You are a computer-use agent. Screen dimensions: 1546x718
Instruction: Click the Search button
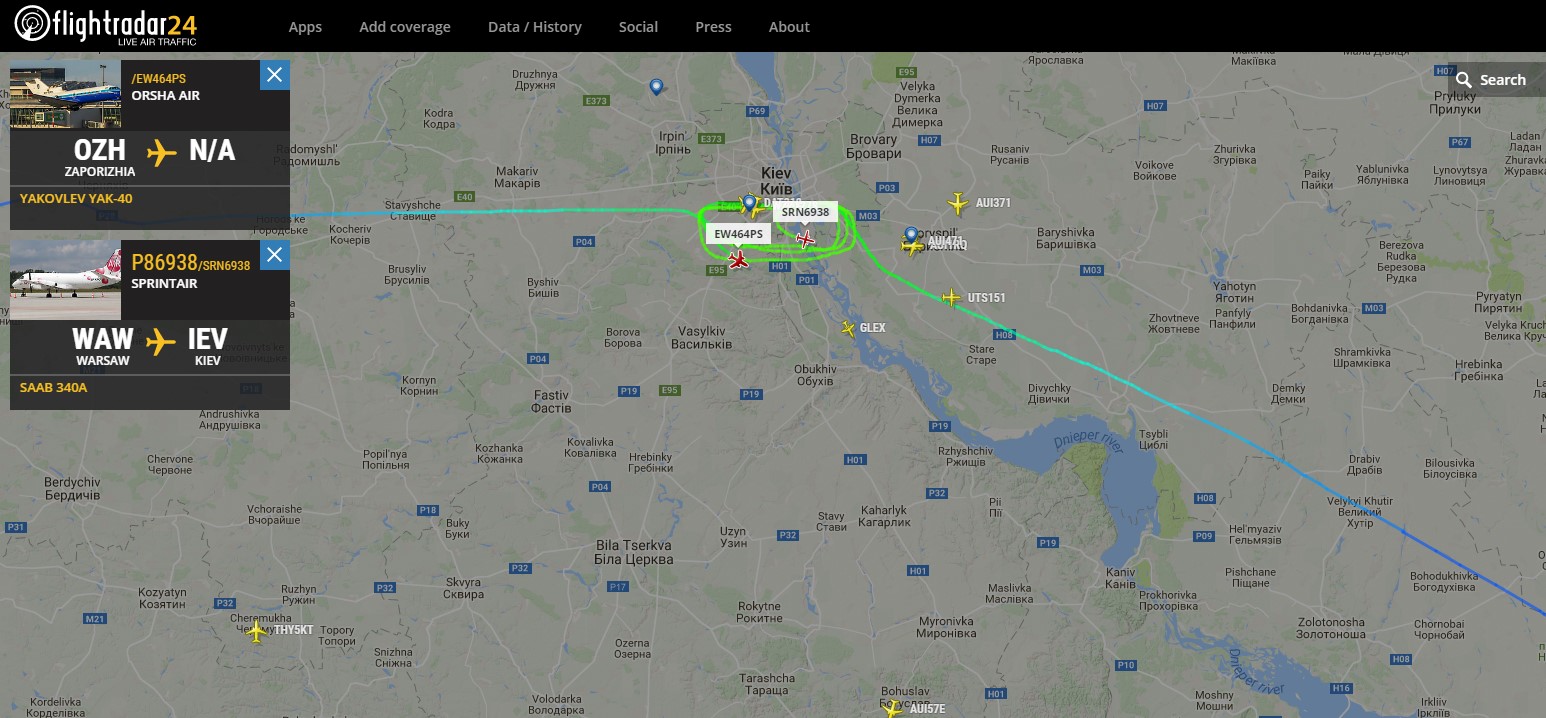1490,80
